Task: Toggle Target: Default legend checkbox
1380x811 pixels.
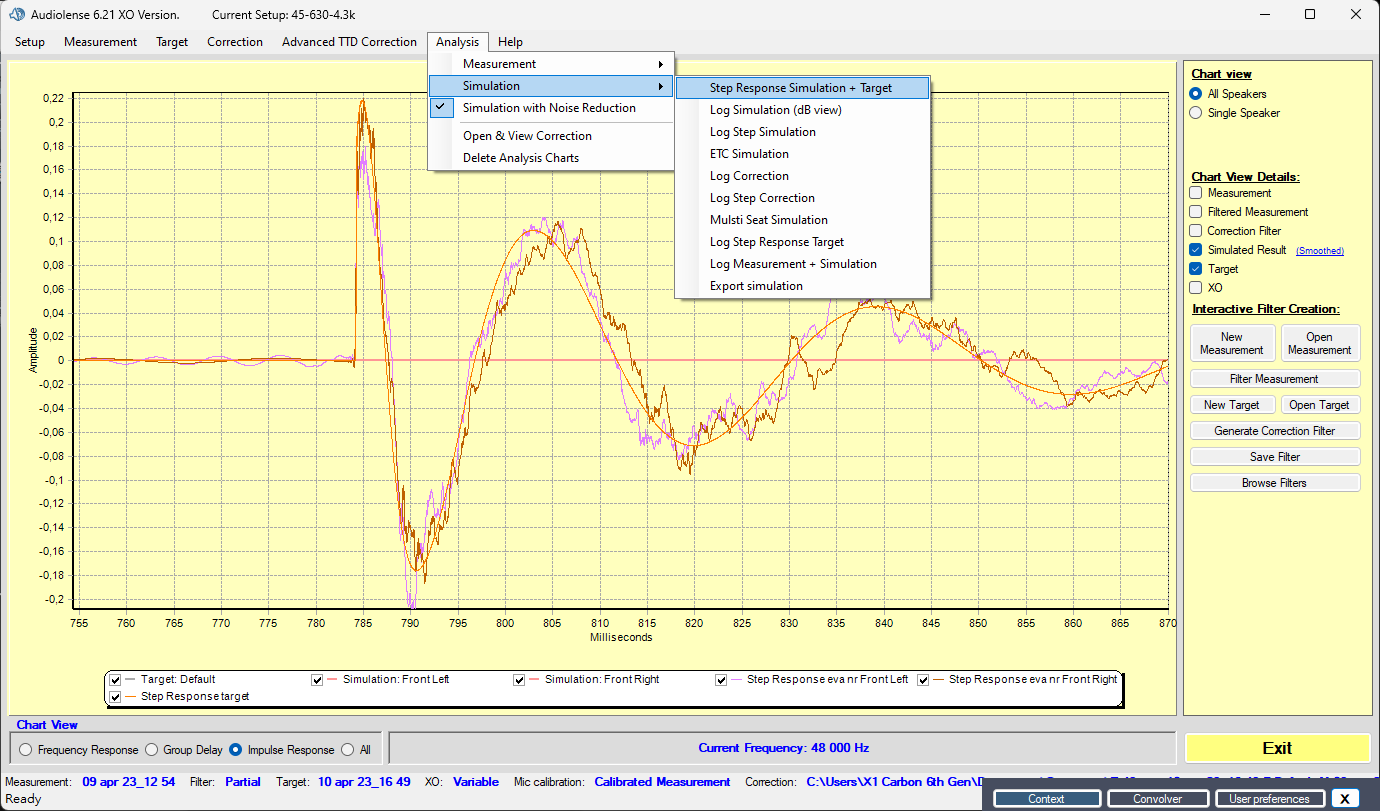Action: pyautogui.click(x=116, y=680)
